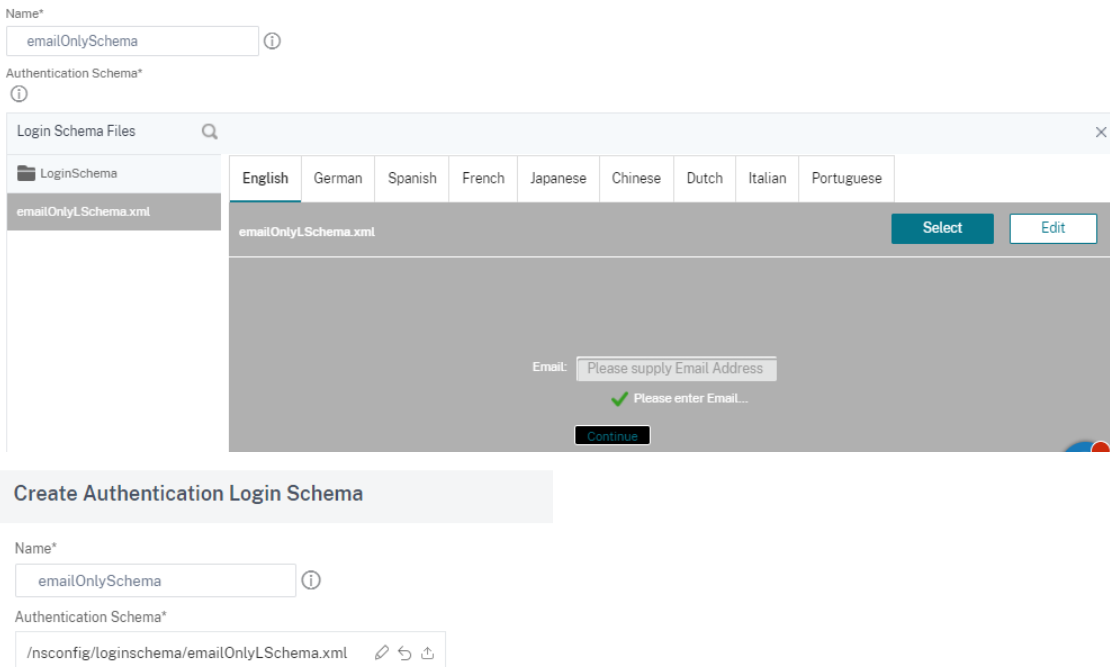Select emailOnlyLSchema.xml in file list
Image resolution: width=1110 pixels, height=667 pixels.
(x=114, y=212)
